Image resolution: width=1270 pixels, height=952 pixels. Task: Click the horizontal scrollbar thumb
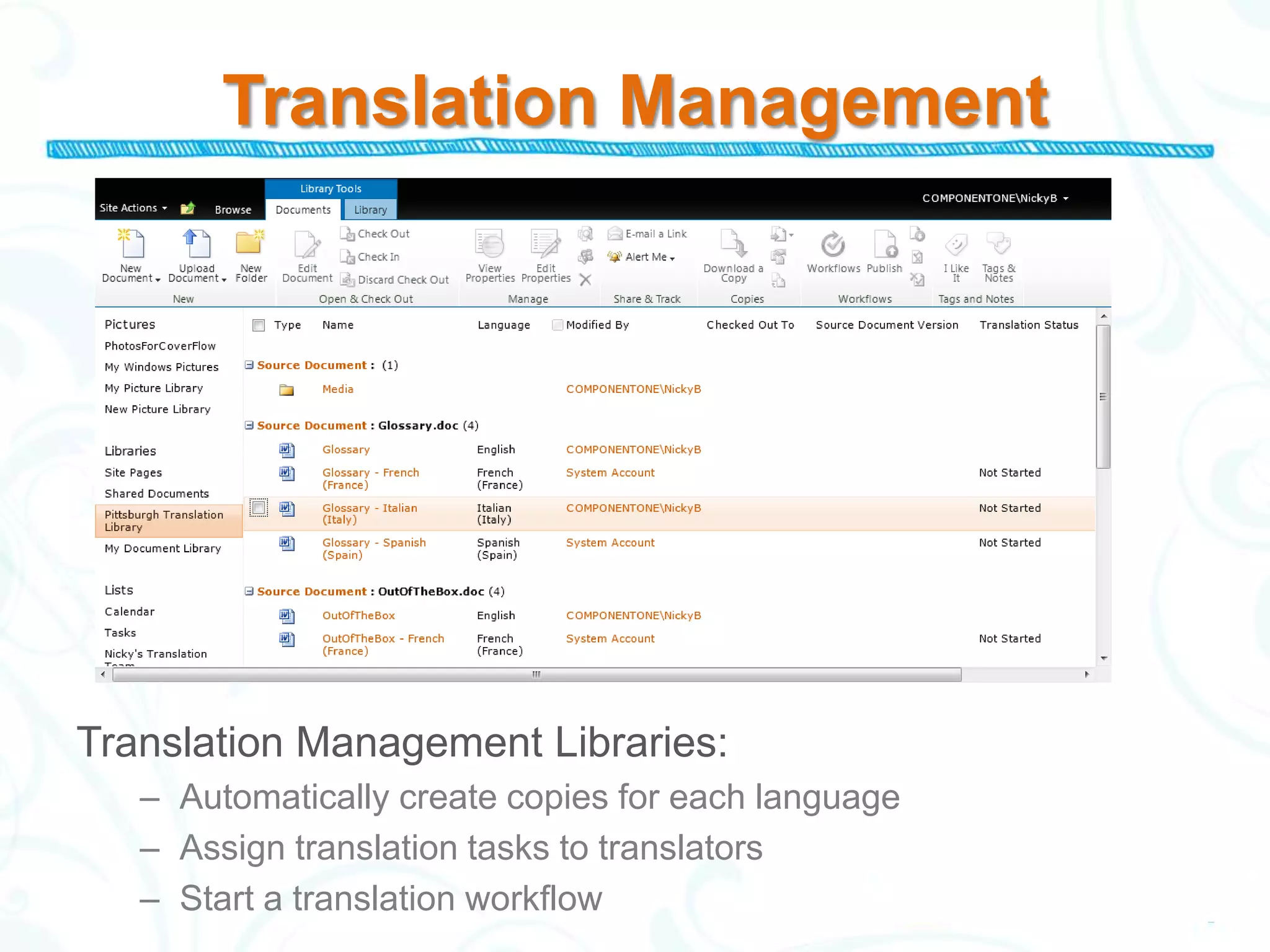point(537,674)
